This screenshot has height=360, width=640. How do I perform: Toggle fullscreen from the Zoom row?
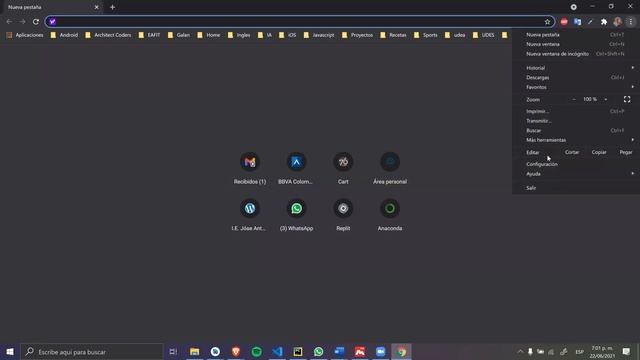pos(627,99)
